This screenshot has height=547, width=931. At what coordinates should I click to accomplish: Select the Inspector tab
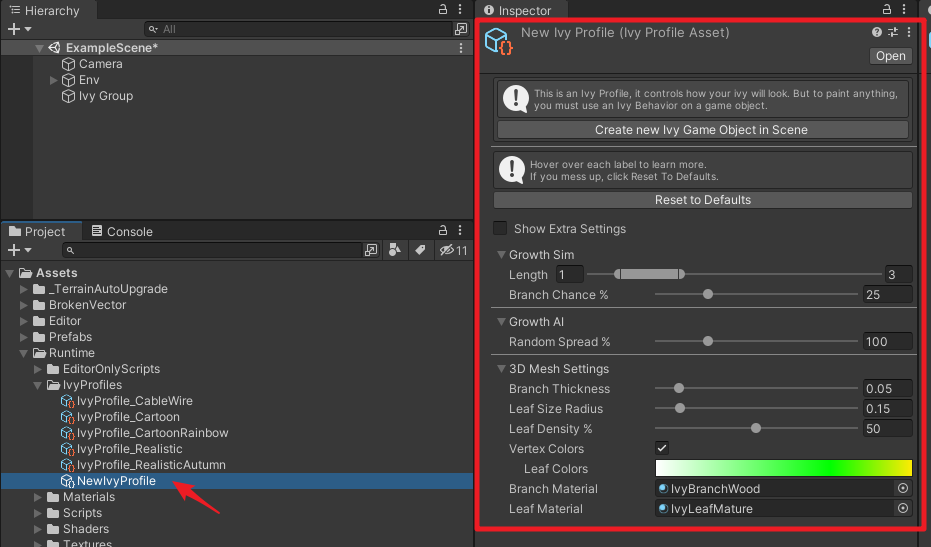pos(517,10)
